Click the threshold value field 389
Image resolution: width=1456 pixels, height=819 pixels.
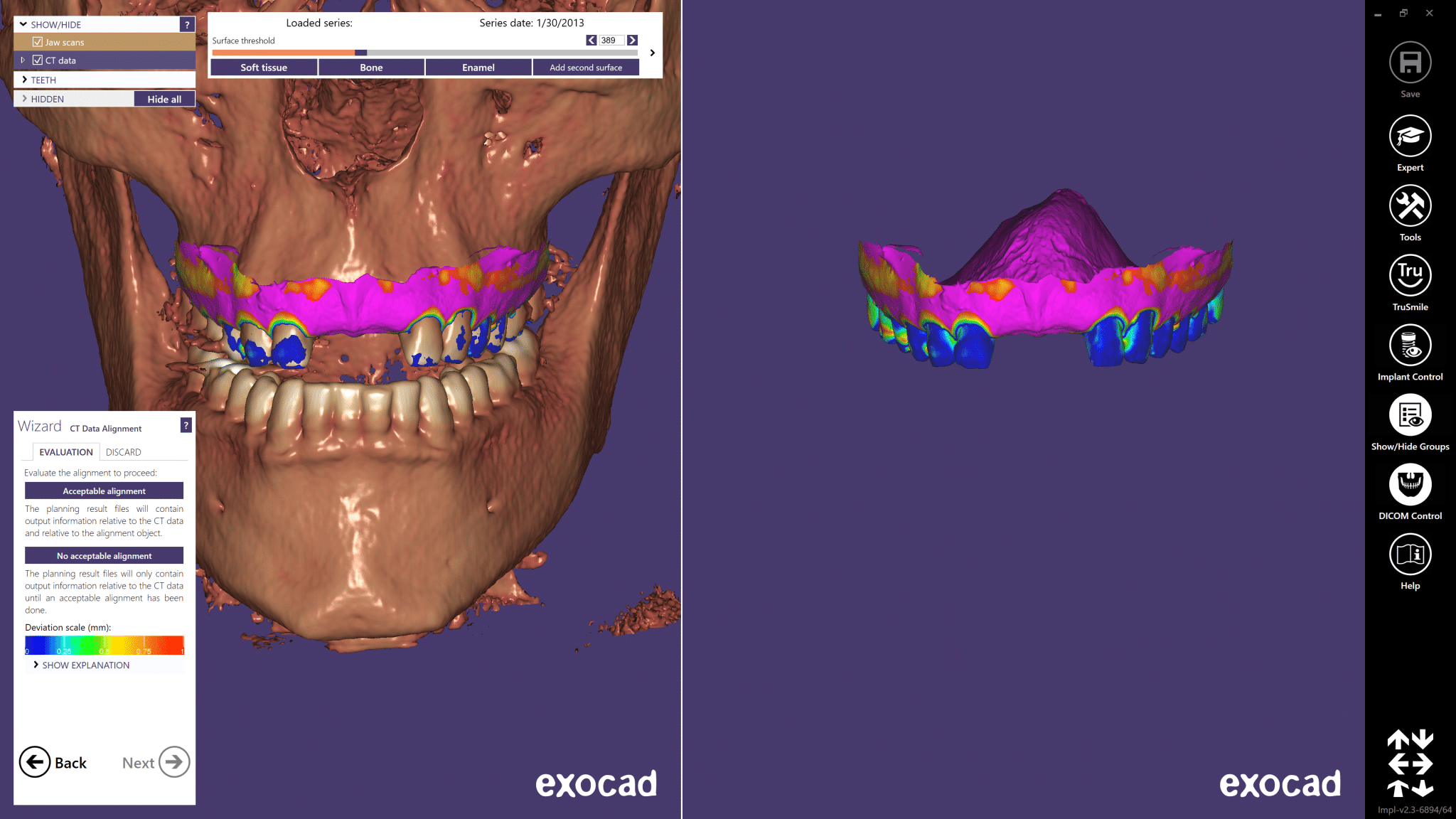(611, 41)
